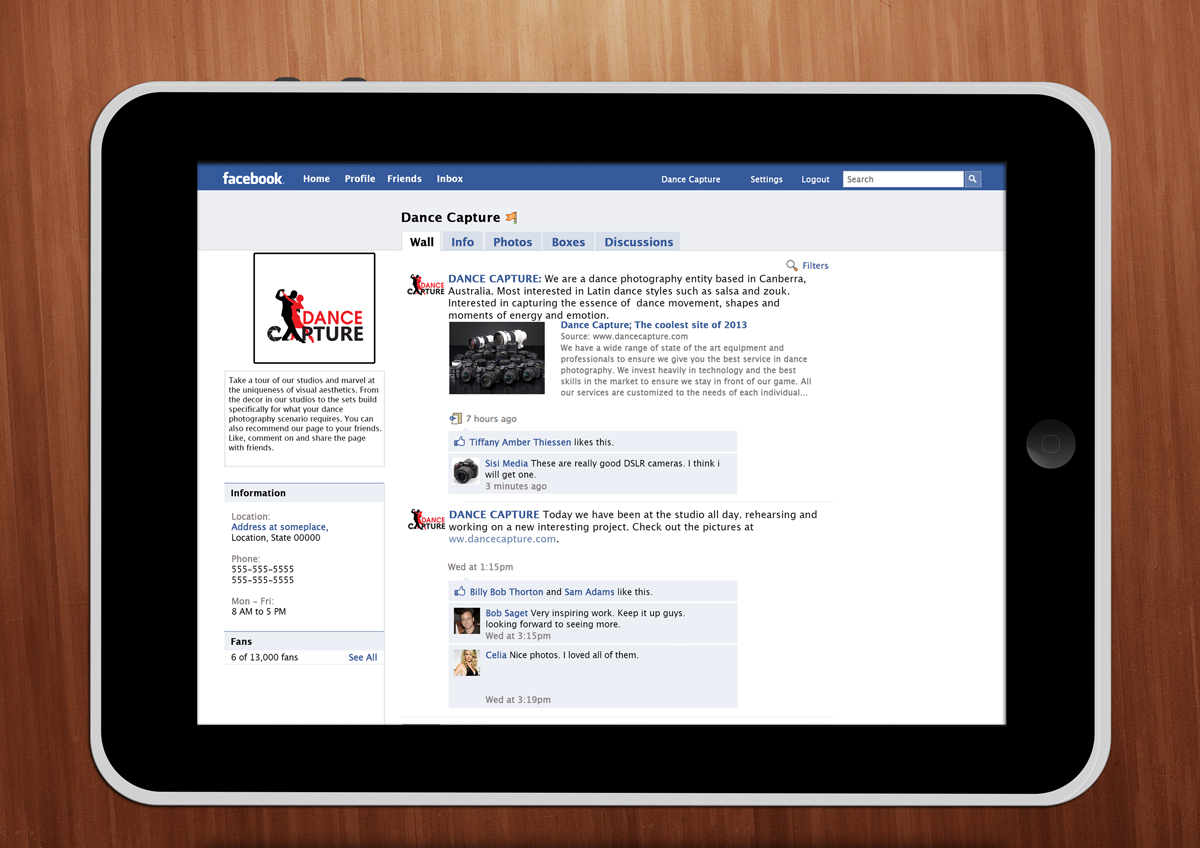Click the thumbs-up icon by Billy Bob Thorton

pos(460,591)
